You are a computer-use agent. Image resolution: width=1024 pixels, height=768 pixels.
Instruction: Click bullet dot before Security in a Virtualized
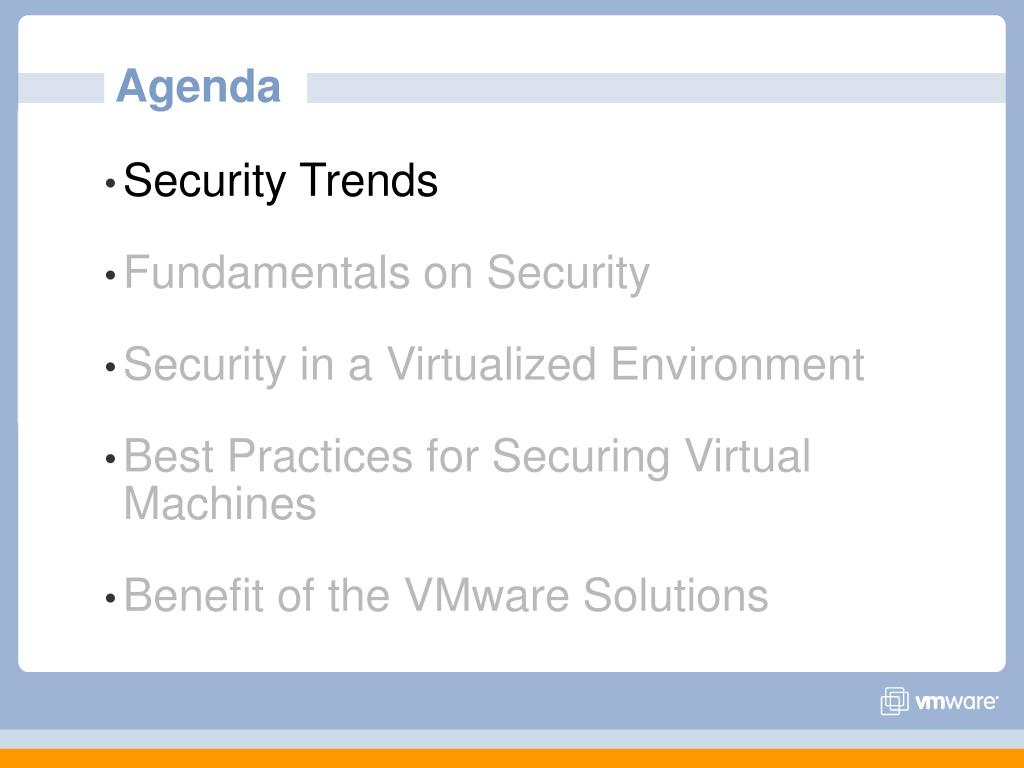point(110,368)
